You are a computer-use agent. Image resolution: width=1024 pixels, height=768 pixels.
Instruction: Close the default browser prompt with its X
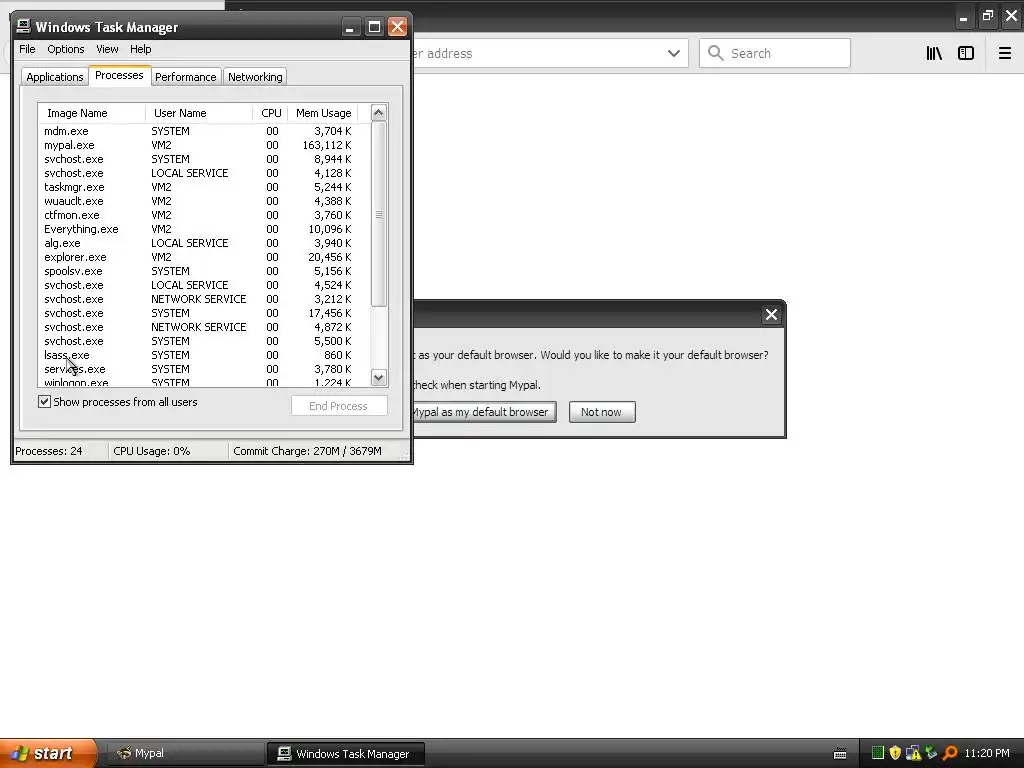(771, 315)
